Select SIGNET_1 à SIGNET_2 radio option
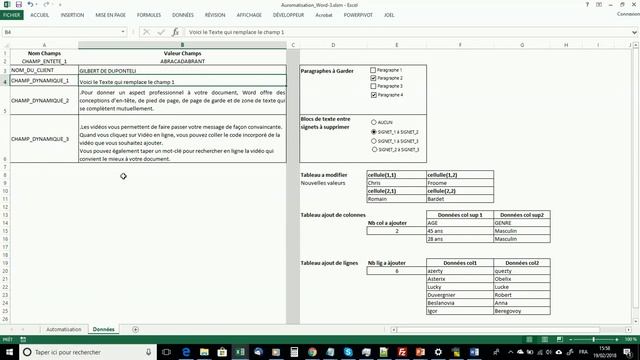This screenshot has height=360, width=640. pyautogui.click(x=373, y=132)
